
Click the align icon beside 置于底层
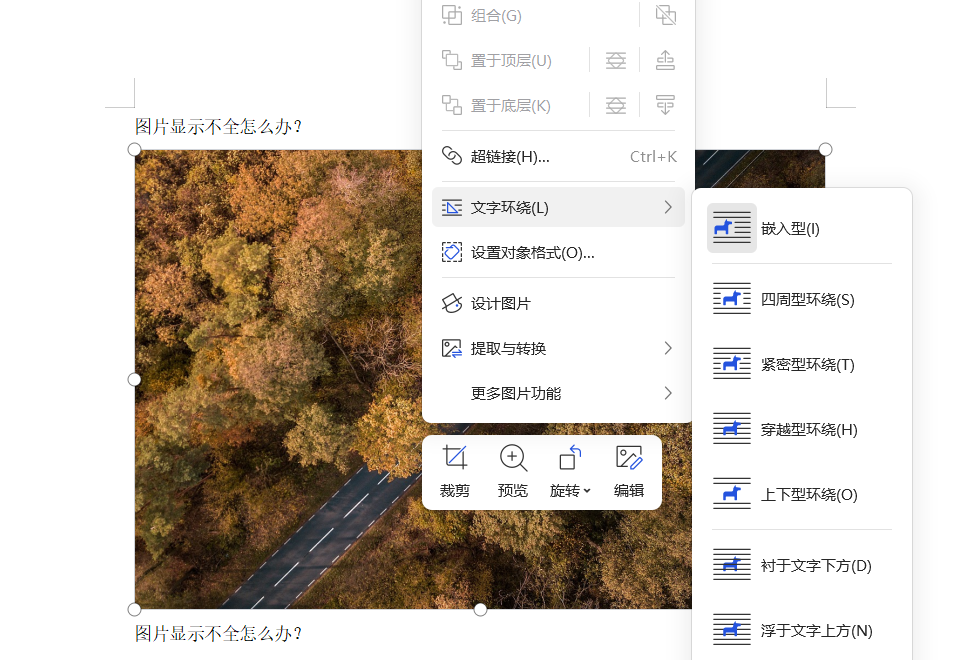click(615, 104)
